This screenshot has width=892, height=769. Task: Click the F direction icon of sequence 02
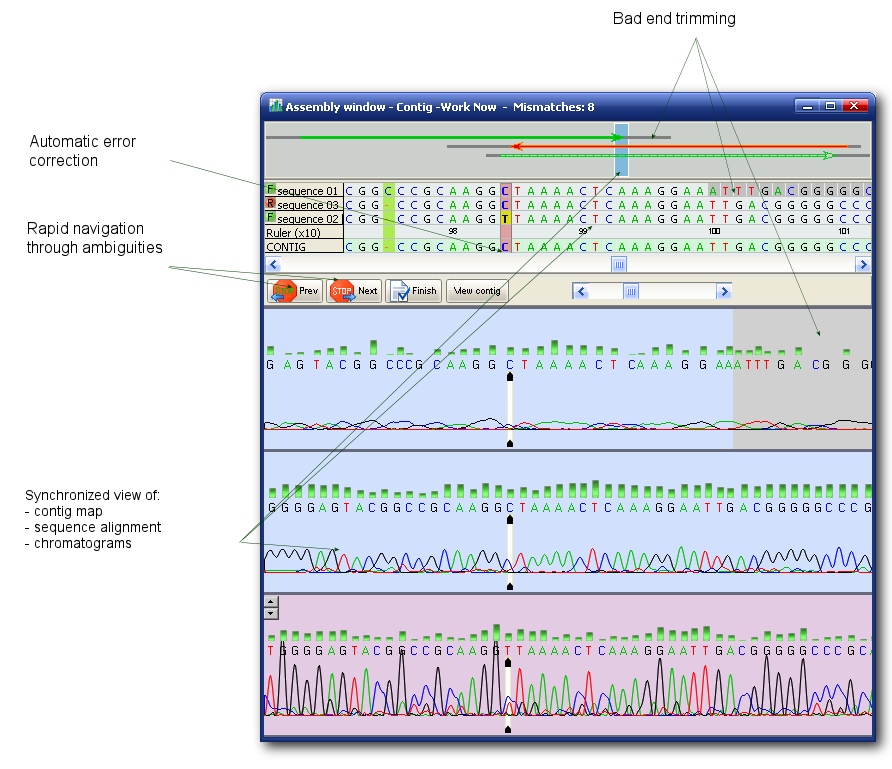(x=271, y=217)
